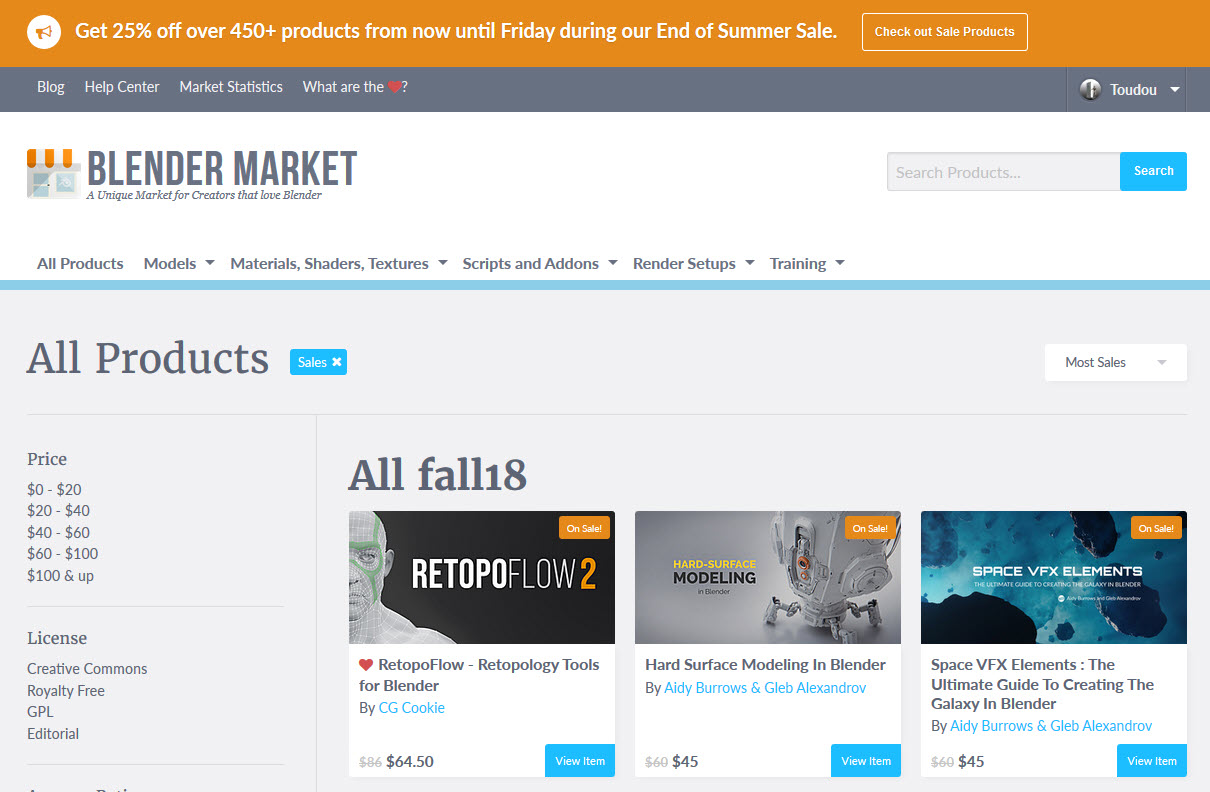Click the red heart in the top nav
Image resolution: width=1210 pixels, height=792 pixels.
coord(394,87)
